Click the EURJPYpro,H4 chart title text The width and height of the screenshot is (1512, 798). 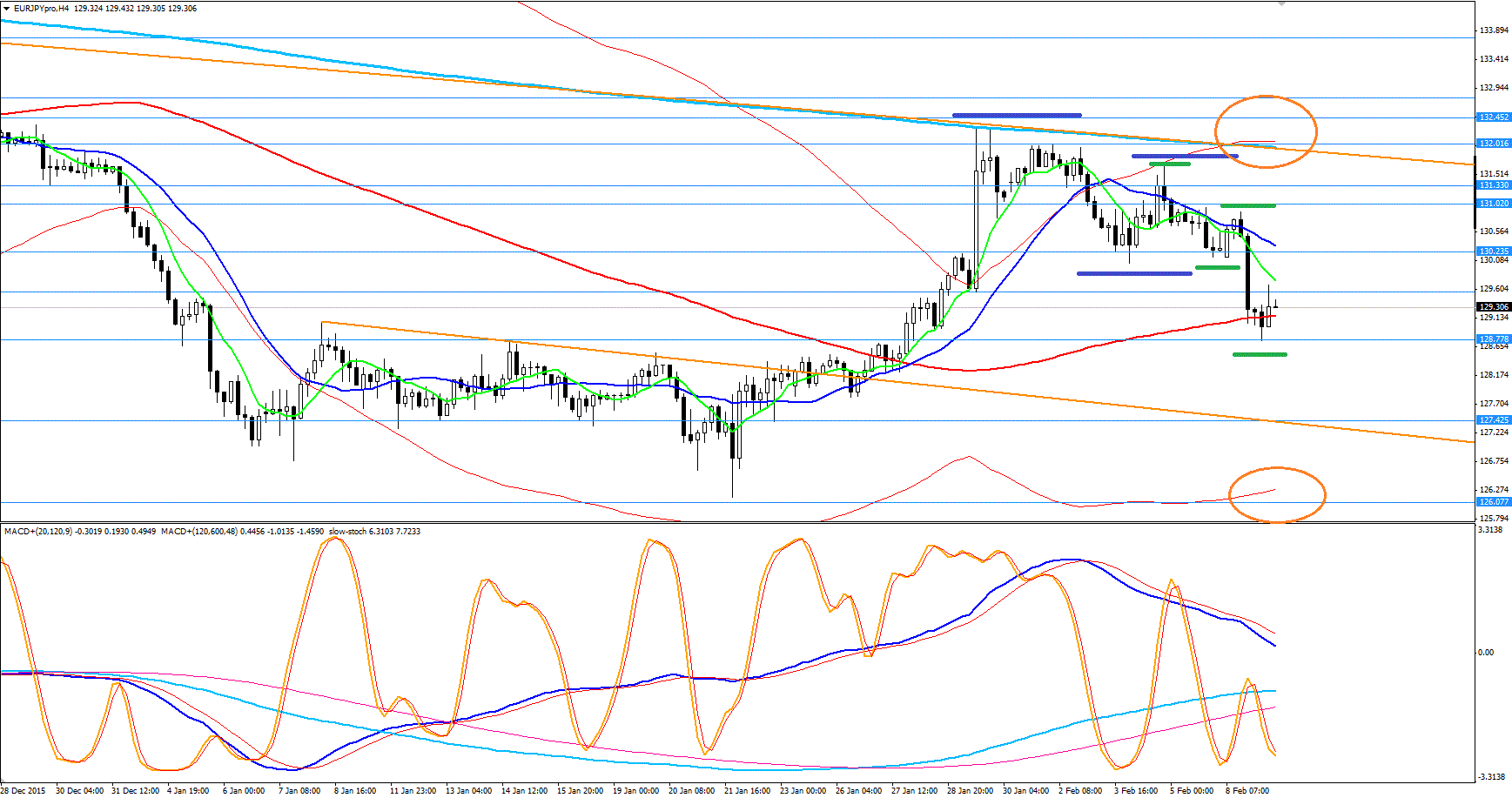pos(41,9)
